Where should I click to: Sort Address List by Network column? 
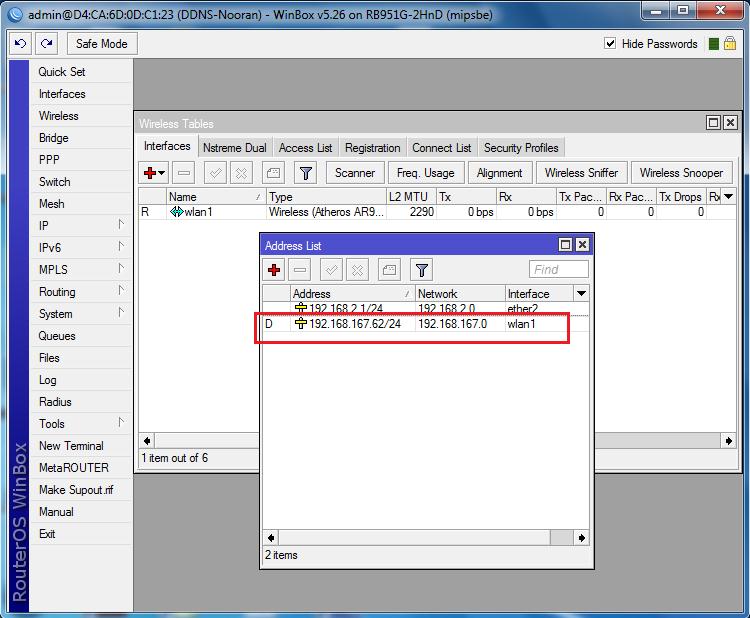click(460, 293)
